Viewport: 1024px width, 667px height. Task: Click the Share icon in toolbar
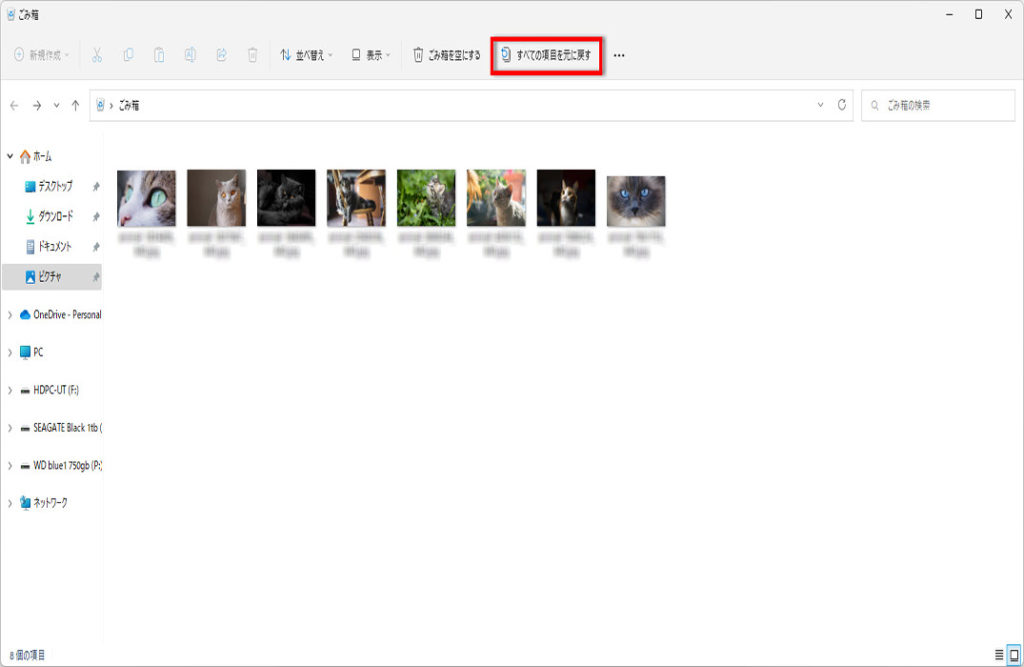(221, 55)
